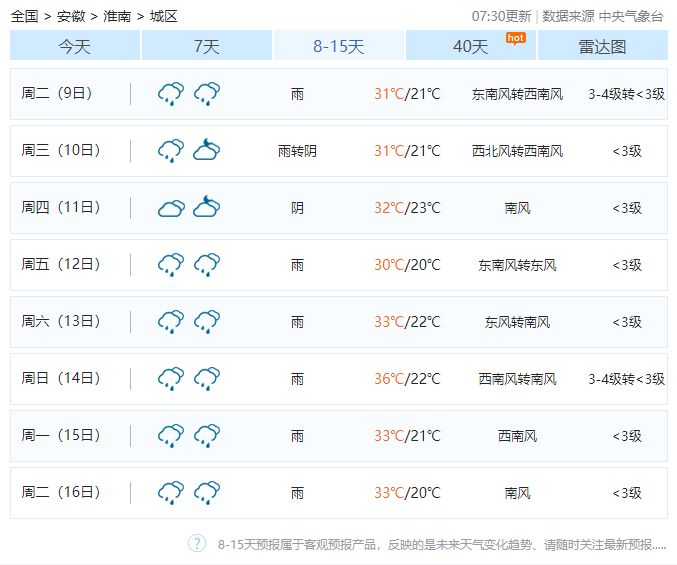Image resolution: width=677 pixels, height=565 pixels.
Task: Click the 周二（9日） date label
Action: pos(57,93)
